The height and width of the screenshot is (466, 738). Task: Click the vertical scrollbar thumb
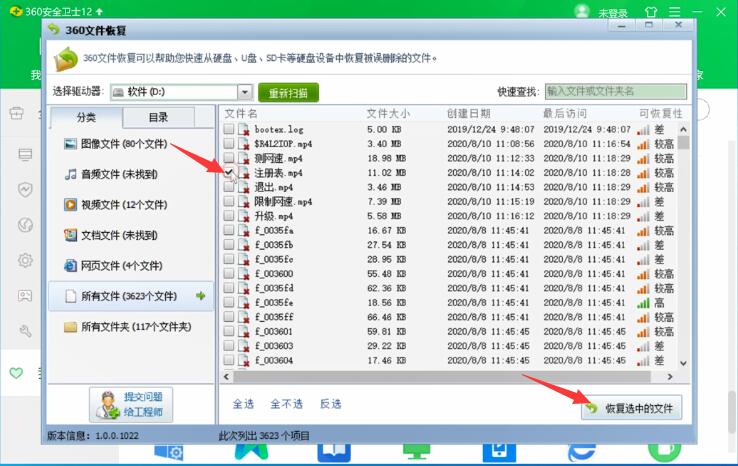(683, 143)
